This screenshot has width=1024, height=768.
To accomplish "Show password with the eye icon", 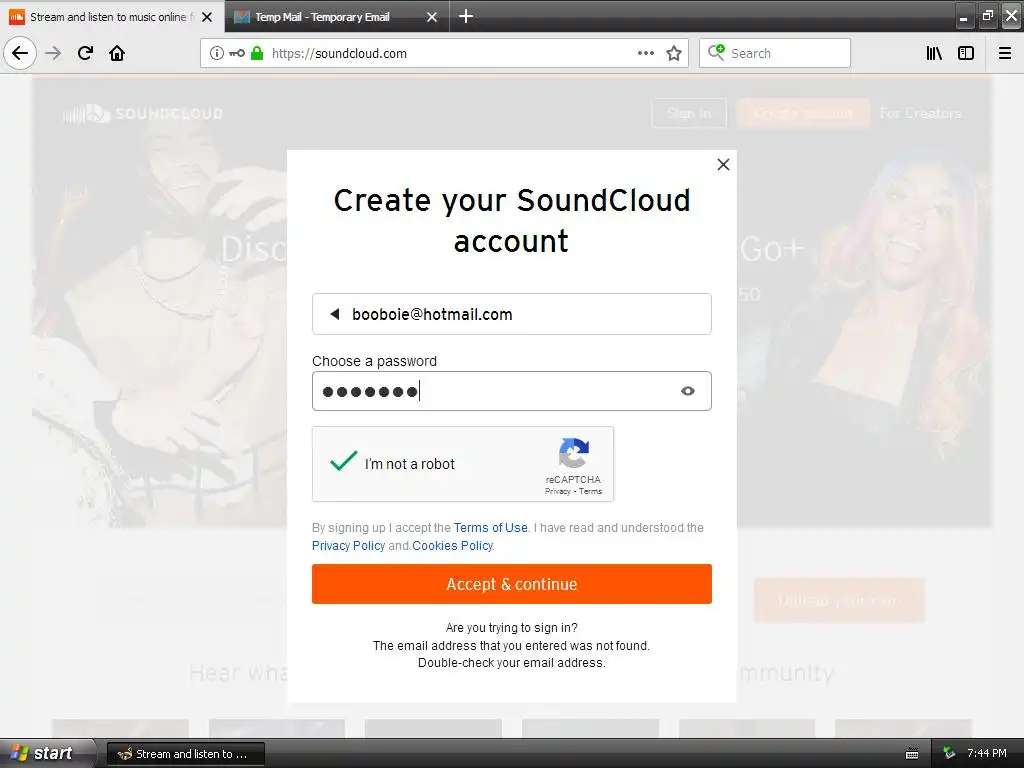I will (688, 391).
